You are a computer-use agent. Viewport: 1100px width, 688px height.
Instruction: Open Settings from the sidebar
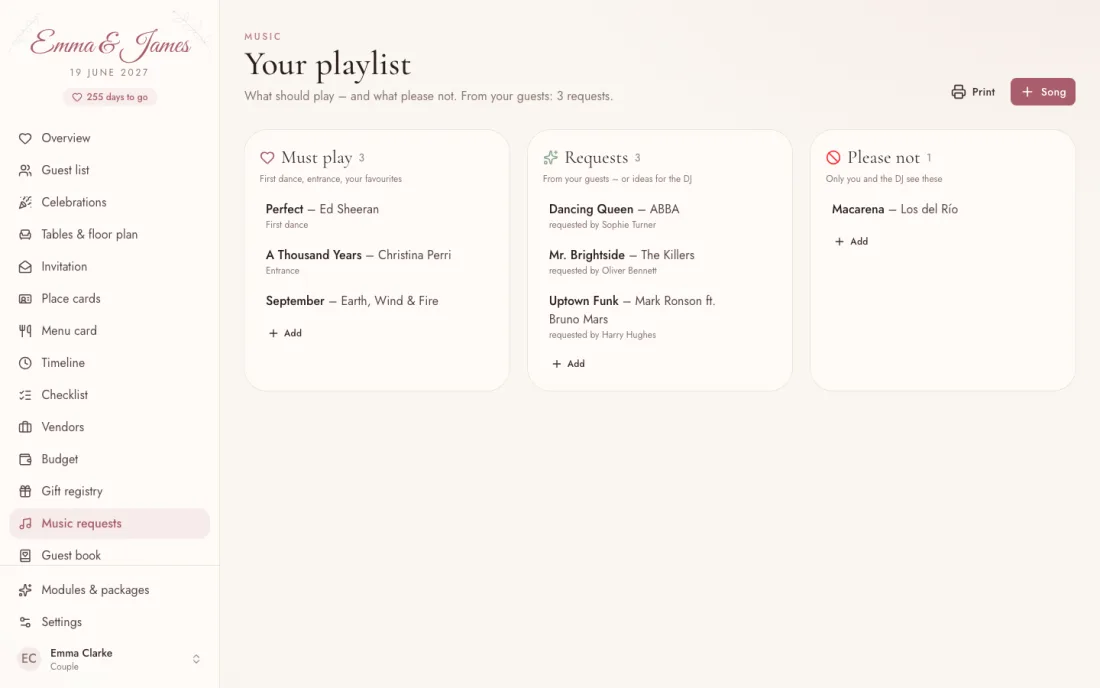(x=109, y=622)
